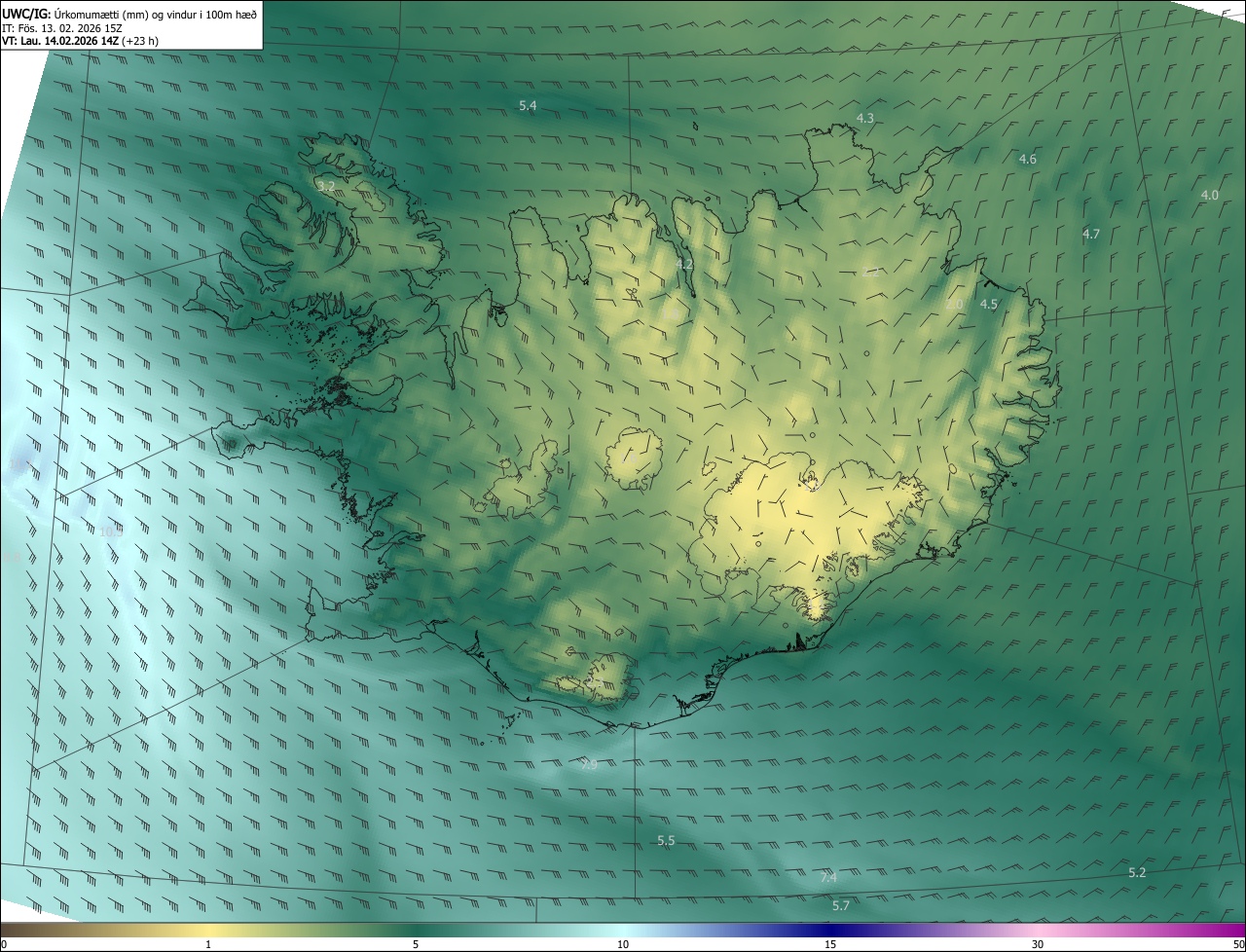Screen dimensions: 1246x952
Task: Select the '15' tick on the colour scale
Action: point(830,944)
